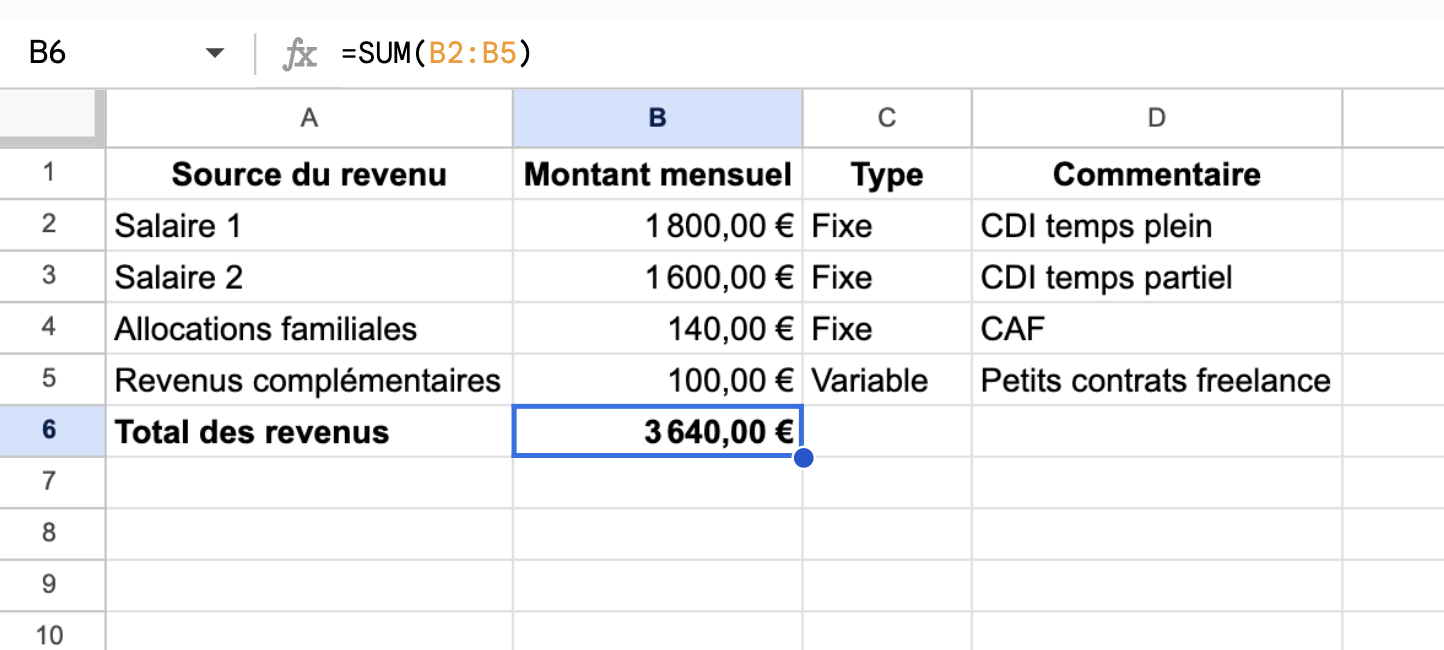Click the fx function icon

pos(299,54)
